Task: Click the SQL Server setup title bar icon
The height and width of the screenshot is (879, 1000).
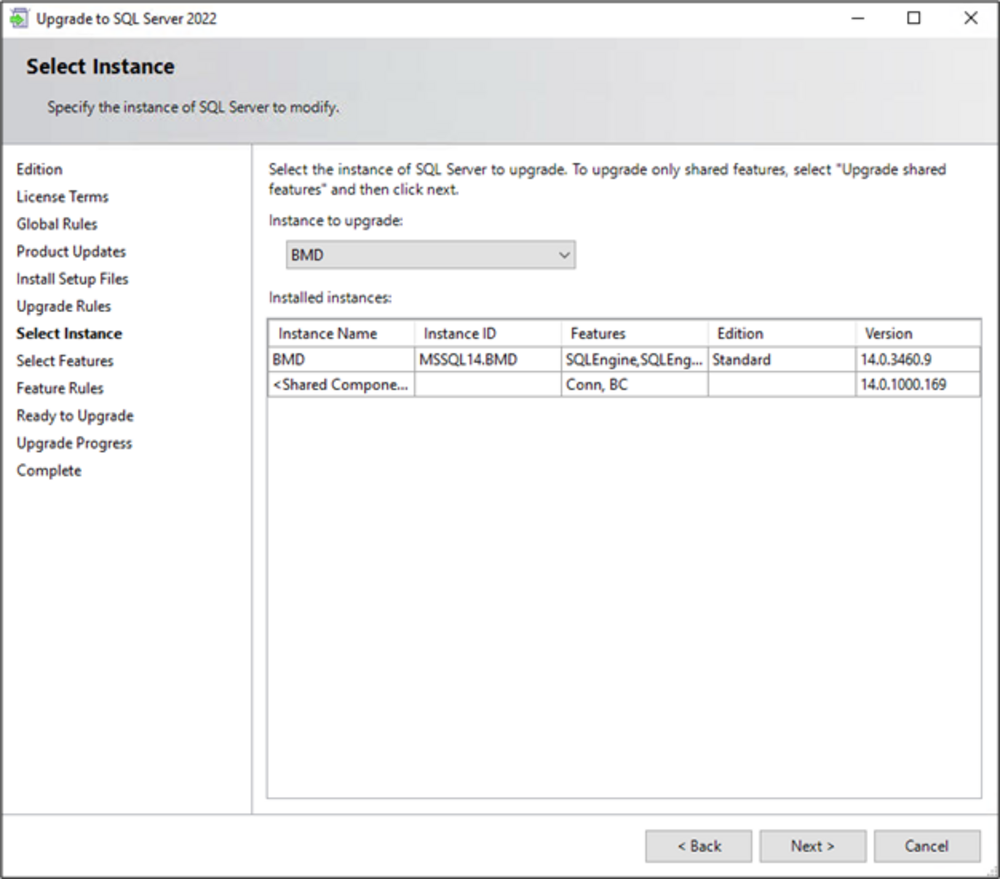Action: 19,19
